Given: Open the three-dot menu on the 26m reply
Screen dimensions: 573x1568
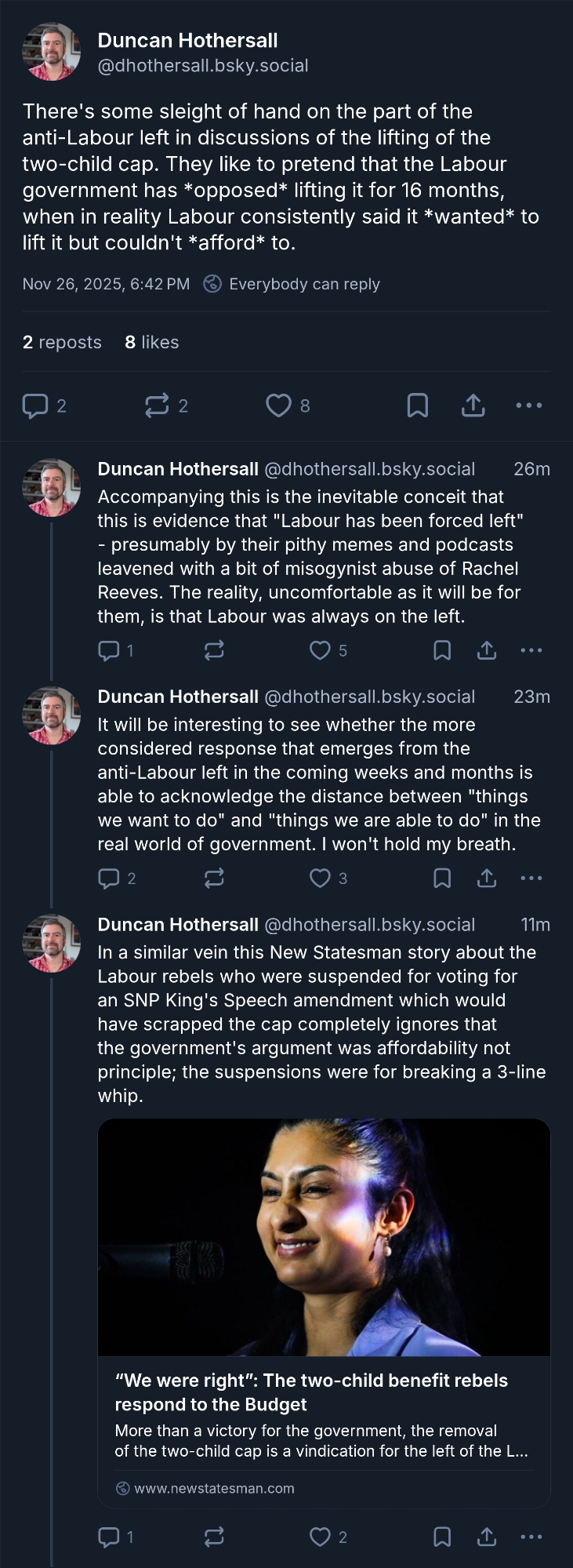Looking at the screenshot, I should point(531,650).
